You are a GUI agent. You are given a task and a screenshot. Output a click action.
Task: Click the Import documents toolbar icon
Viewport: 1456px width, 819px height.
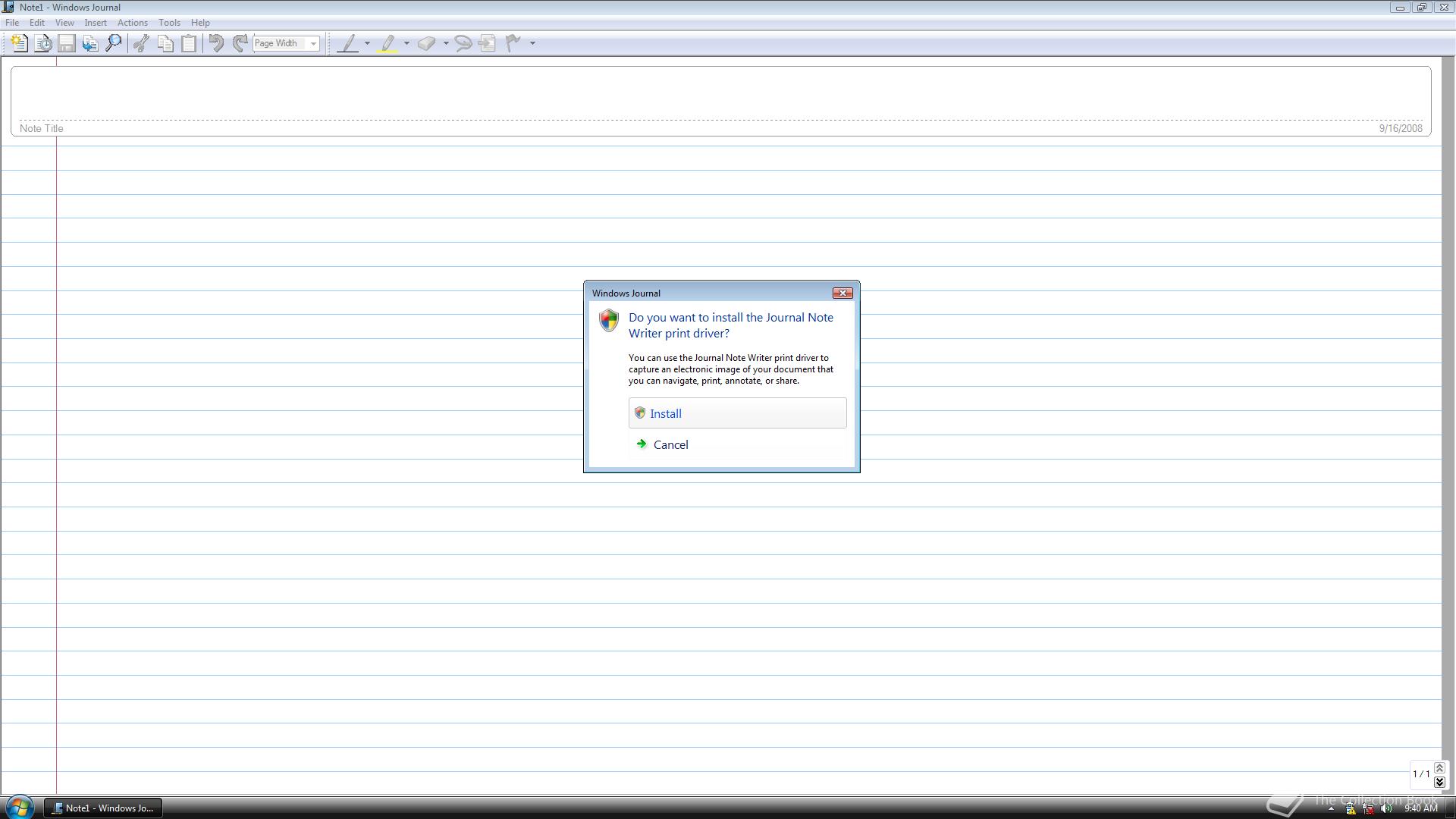pos(90,43)
